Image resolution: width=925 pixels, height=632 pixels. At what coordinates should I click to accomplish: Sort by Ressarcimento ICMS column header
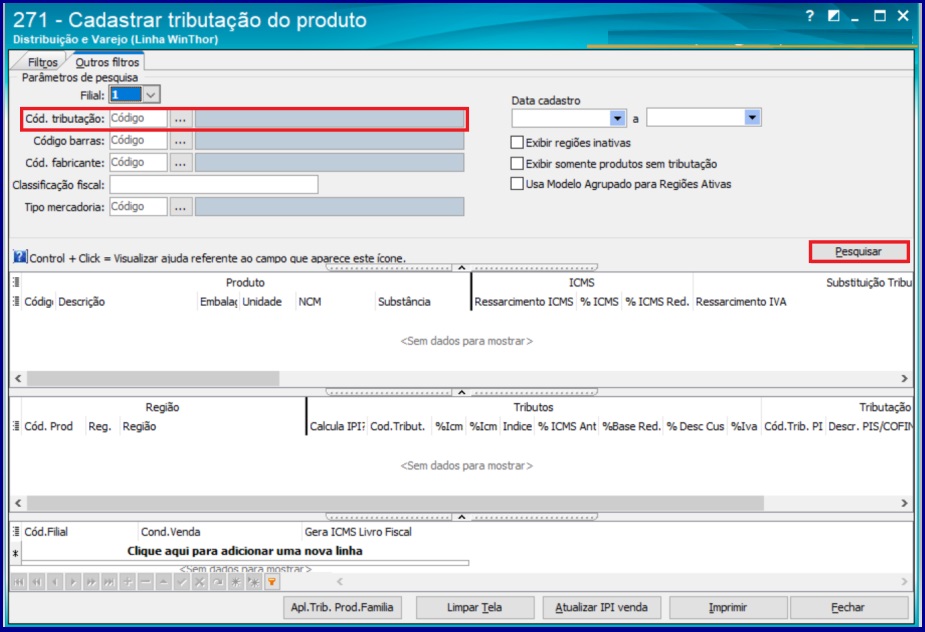(524, 302)
